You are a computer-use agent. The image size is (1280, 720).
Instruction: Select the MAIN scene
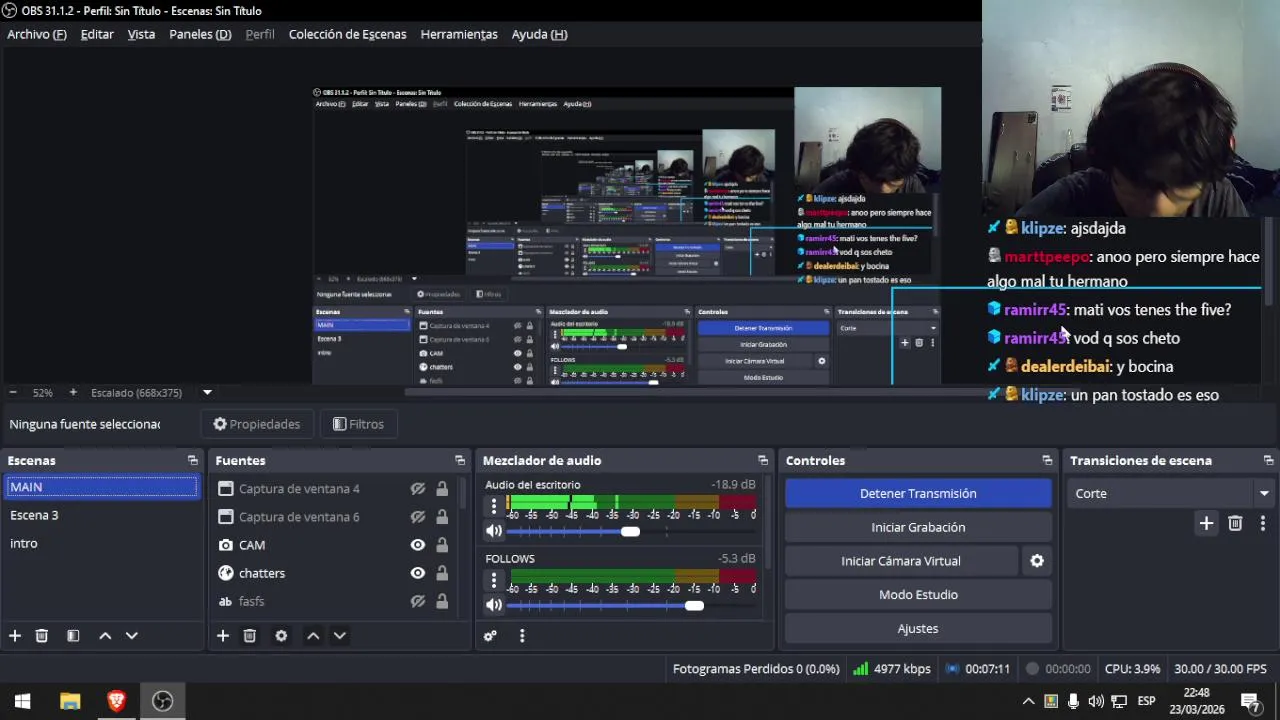(102, 487)
